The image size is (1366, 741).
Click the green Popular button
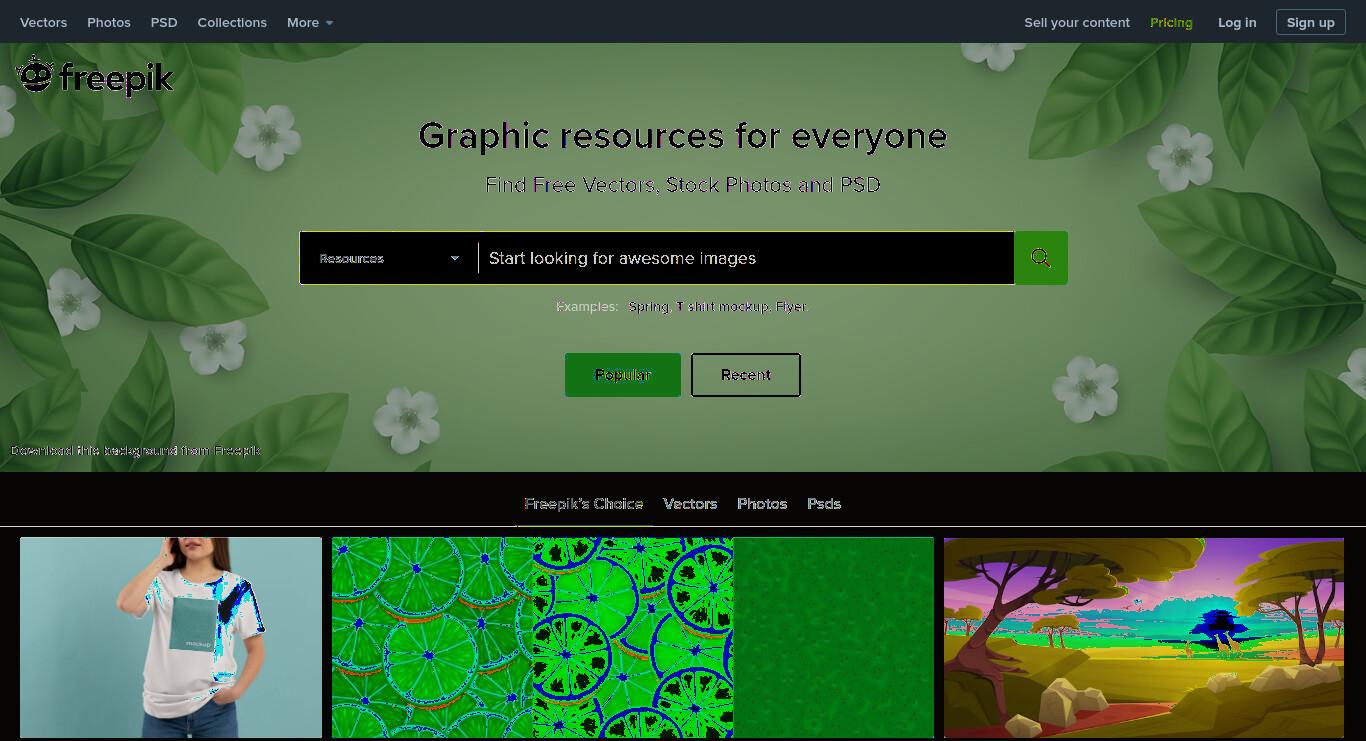[623, 375]
